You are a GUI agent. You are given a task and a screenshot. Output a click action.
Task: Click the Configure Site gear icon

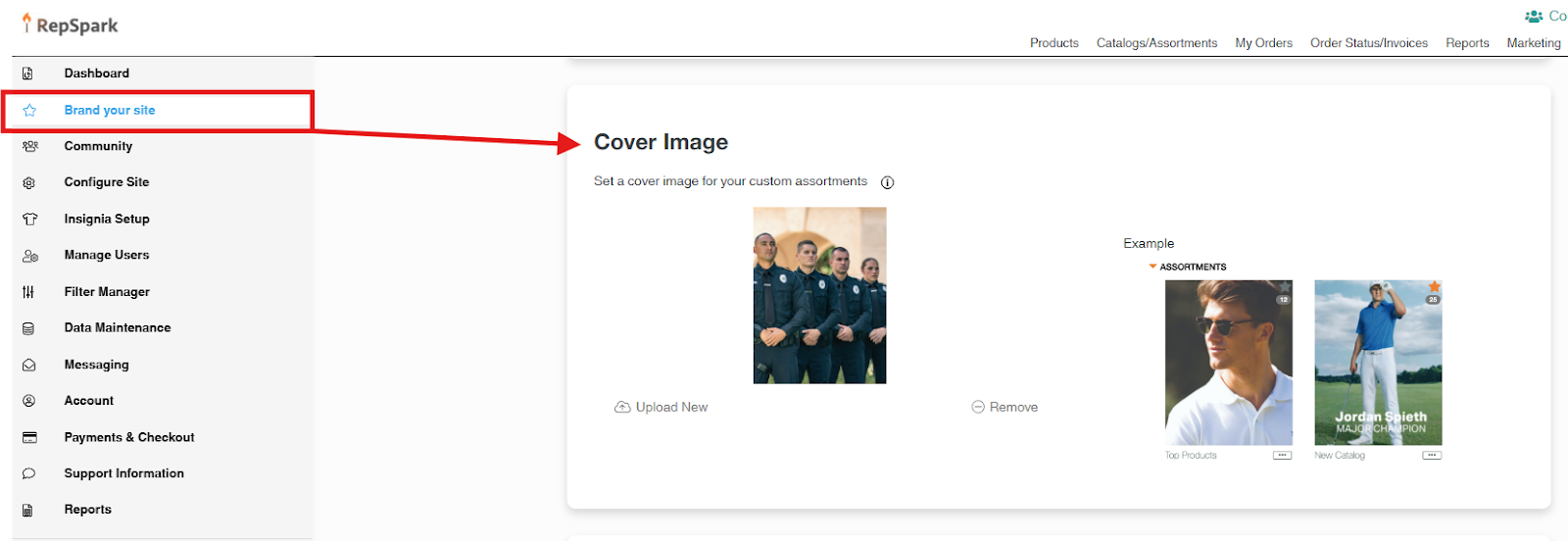[x=29, y=183]
